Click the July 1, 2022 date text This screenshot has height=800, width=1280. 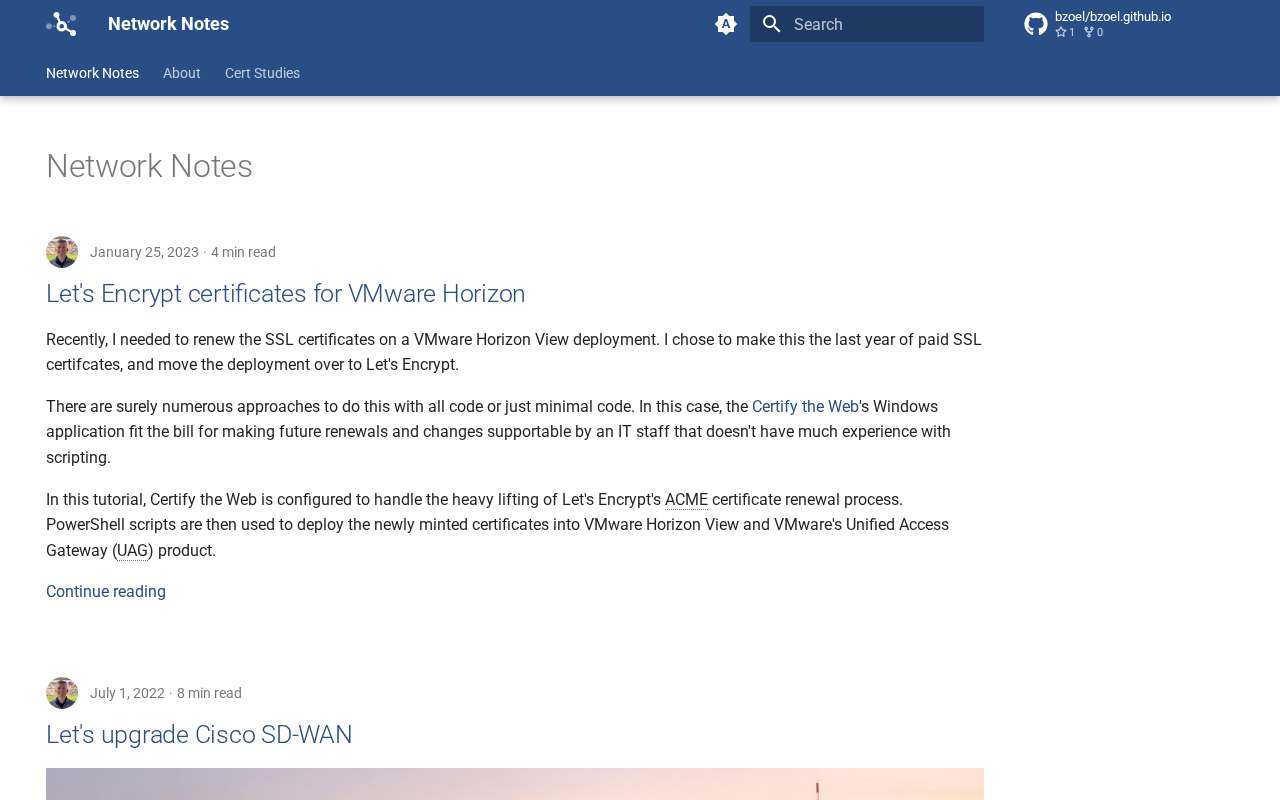[x=127, y=693]
